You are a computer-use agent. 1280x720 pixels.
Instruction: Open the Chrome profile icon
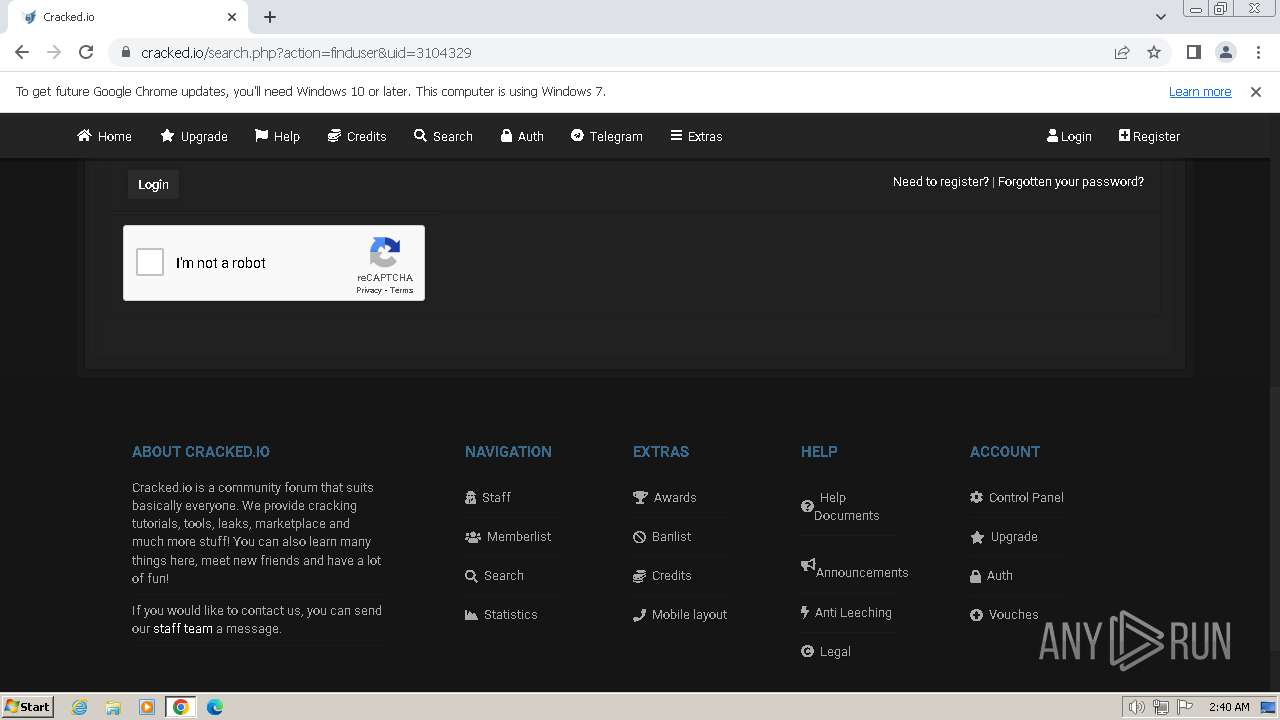(1225, 52)
